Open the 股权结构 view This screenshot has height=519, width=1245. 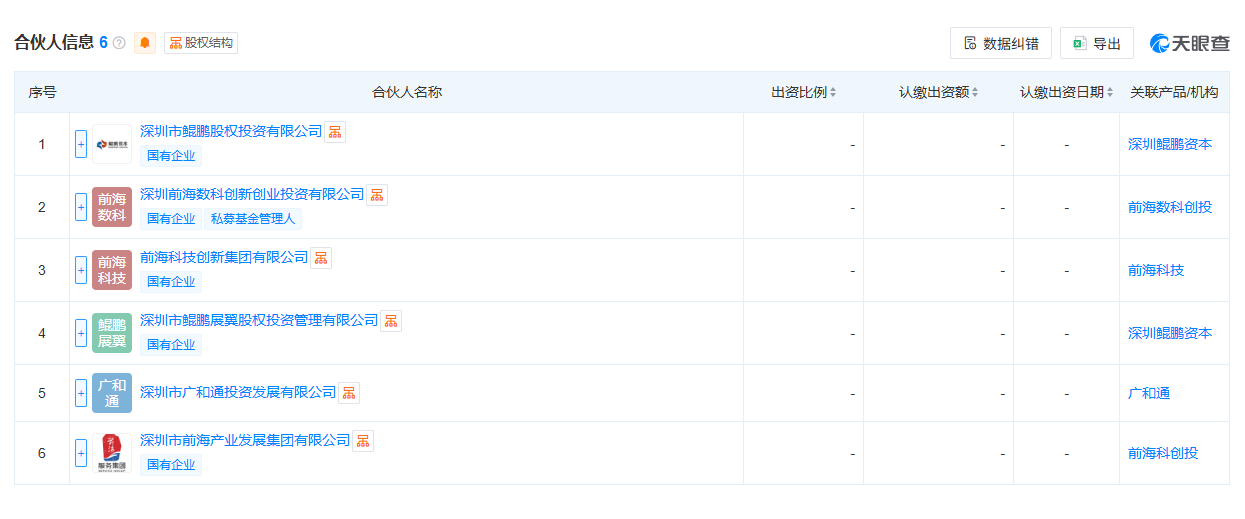pyautogui.click(x=201, y=43)
